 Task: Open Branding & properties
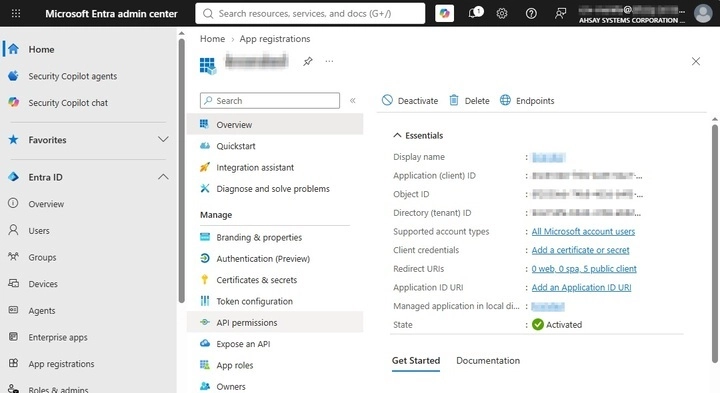click(x=259, y=237)
